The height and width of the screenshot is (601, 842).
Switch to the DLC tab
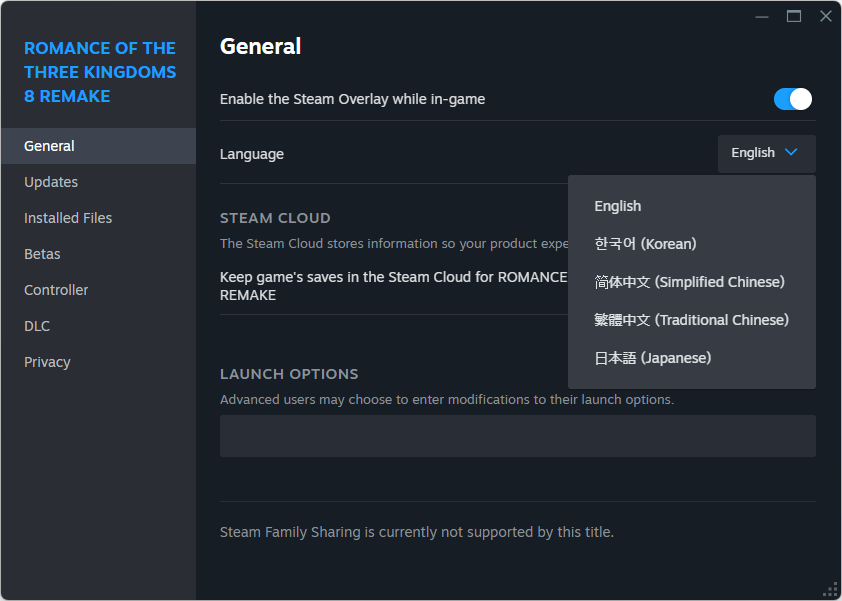37,326
